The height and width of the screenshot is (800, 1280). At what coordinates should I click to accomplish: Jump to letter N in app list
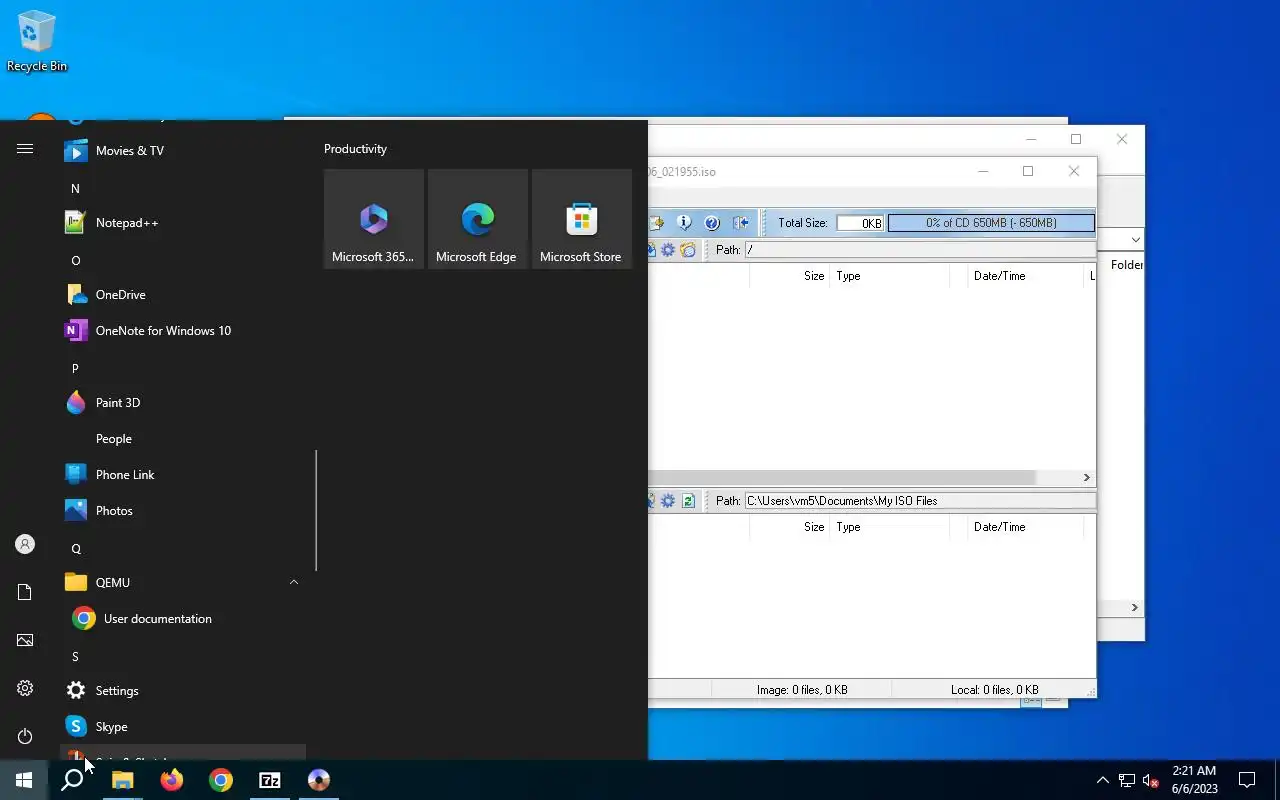75,188
